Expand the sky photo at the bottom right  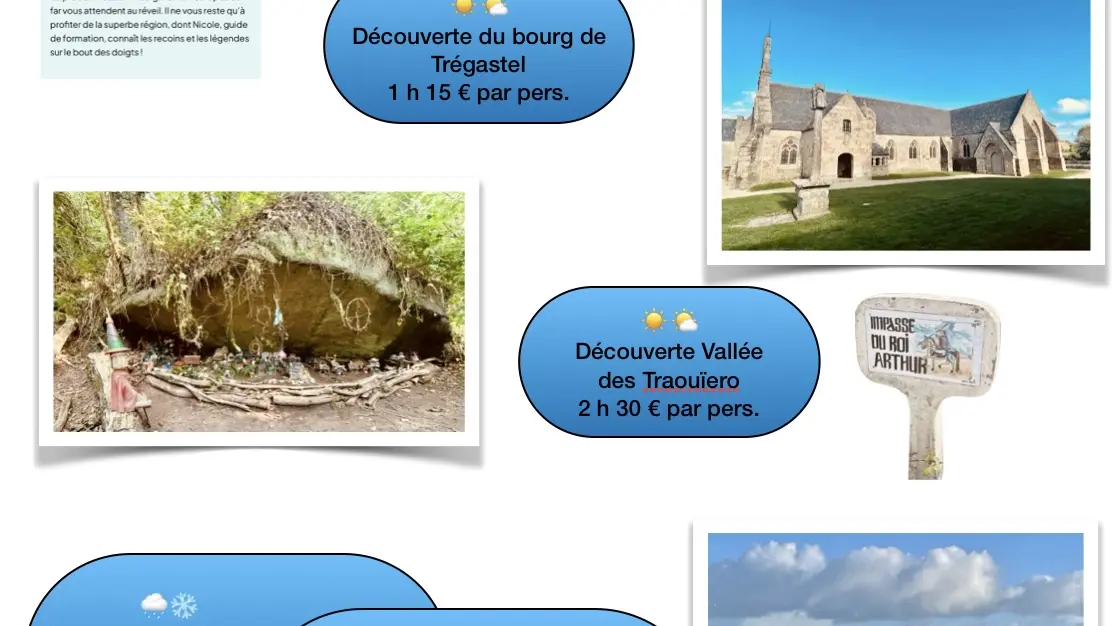point(895,580)
